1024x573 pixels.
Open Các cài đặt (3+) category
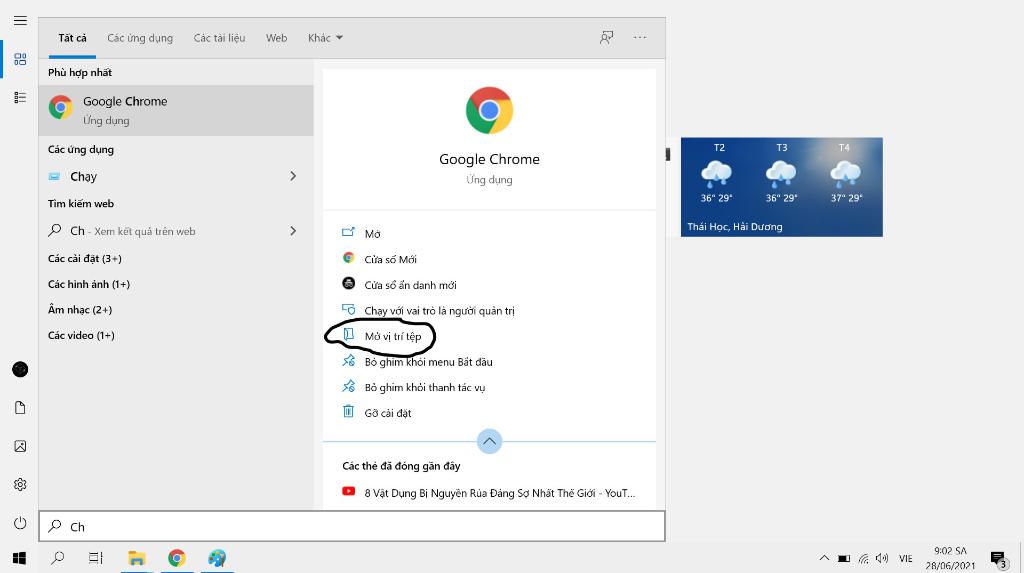[x=84, y=258]
